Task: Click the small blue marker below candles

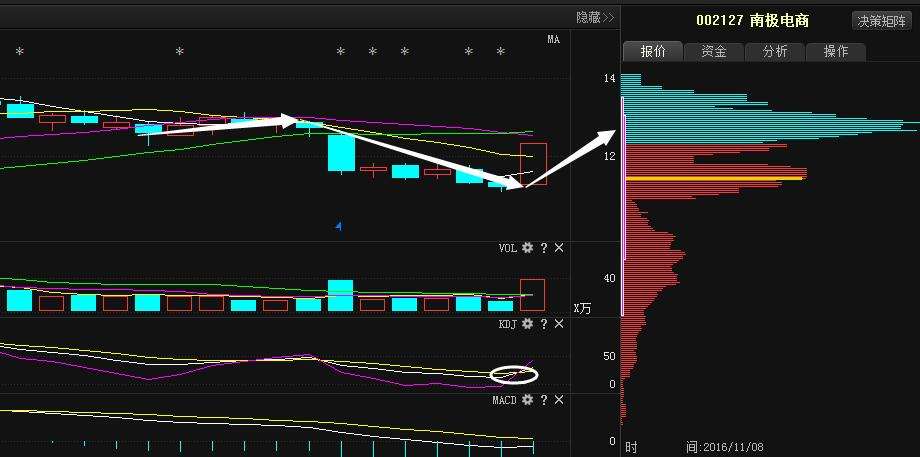Action: click(338, 227)
